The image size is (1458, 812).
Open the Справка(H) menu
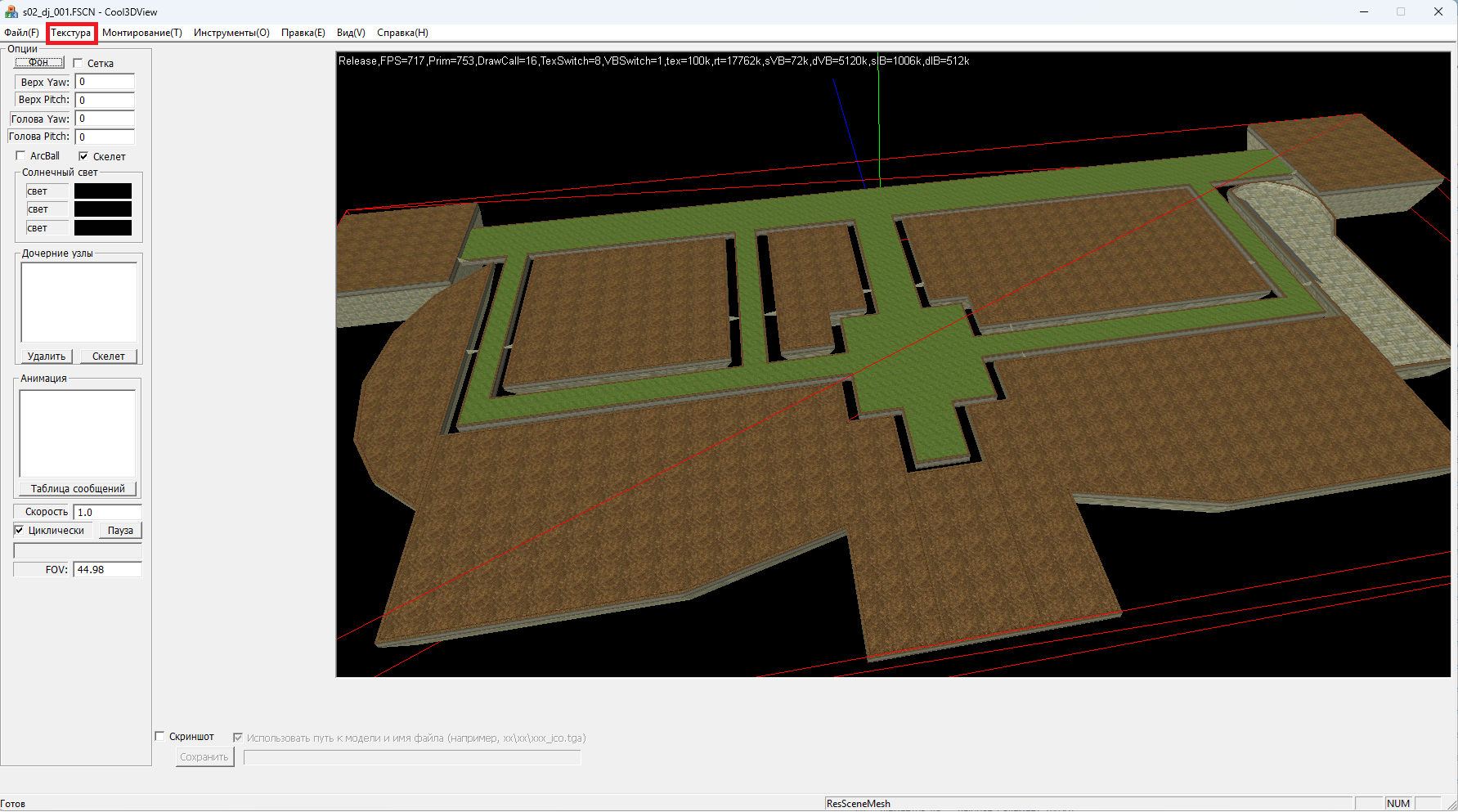point(402,33)
